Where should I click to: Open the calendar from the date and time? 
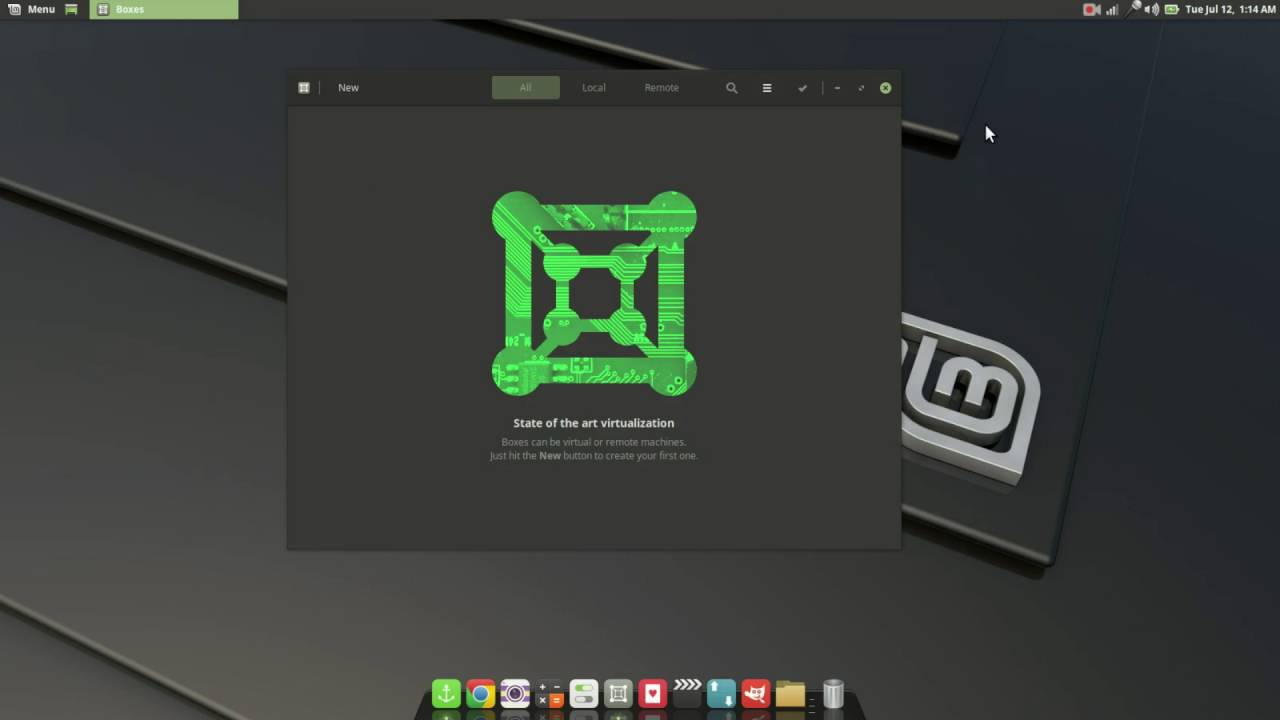click(1230, 9)
